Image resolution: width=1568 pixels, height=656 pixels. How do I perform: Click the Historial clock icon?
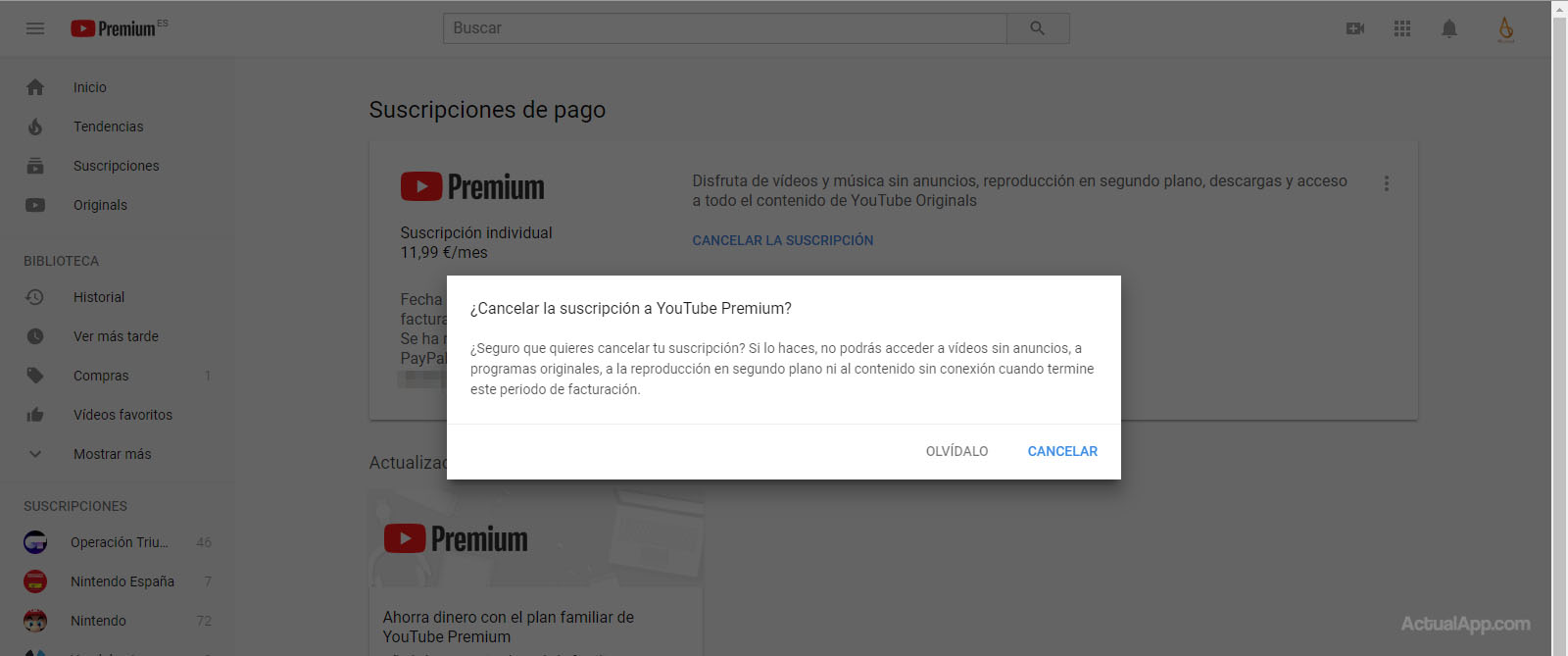point(35,297)
